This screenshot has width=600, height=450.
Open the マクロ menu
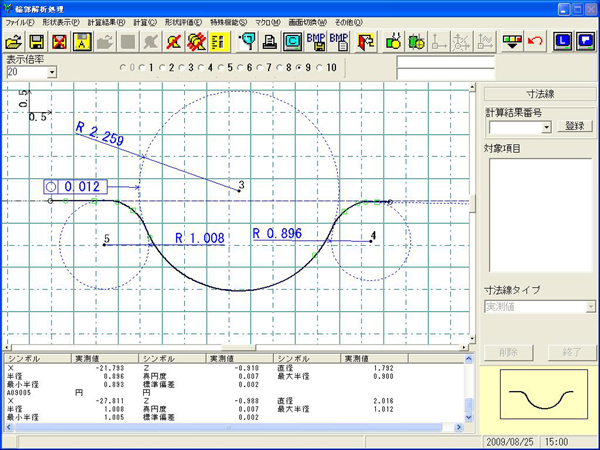(268, 23)
